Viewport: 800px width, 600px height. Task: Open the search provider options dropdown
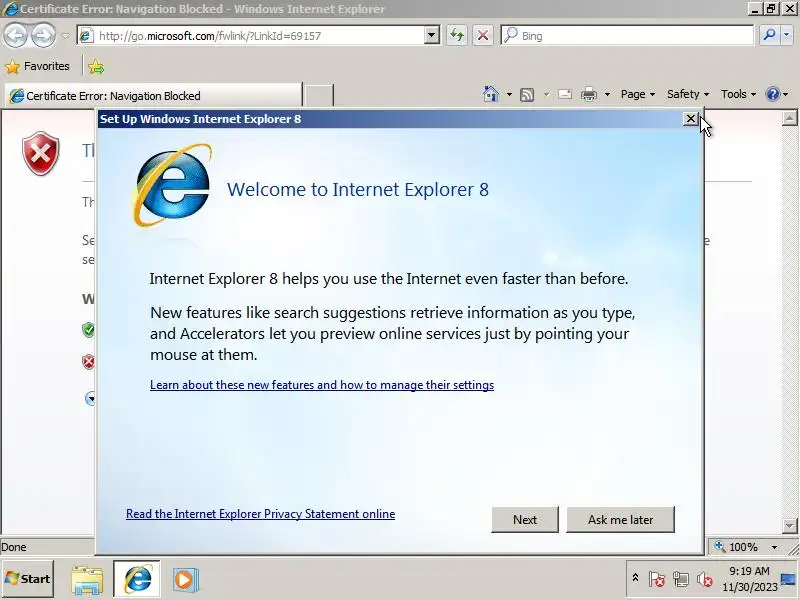pyautogui.click(x=786, y=35)
